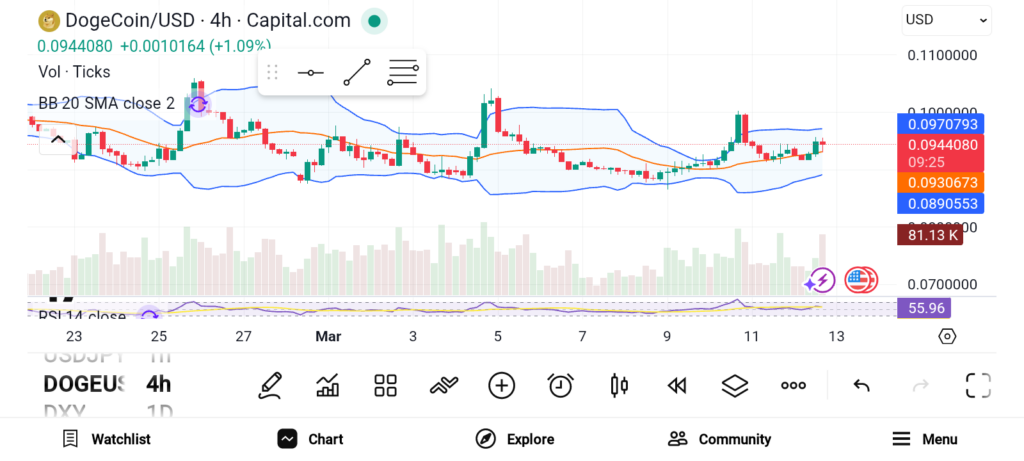Click the BB 20 SMA close indicator label
This screenshot has width=1024, height=461.
pos(106,103)
